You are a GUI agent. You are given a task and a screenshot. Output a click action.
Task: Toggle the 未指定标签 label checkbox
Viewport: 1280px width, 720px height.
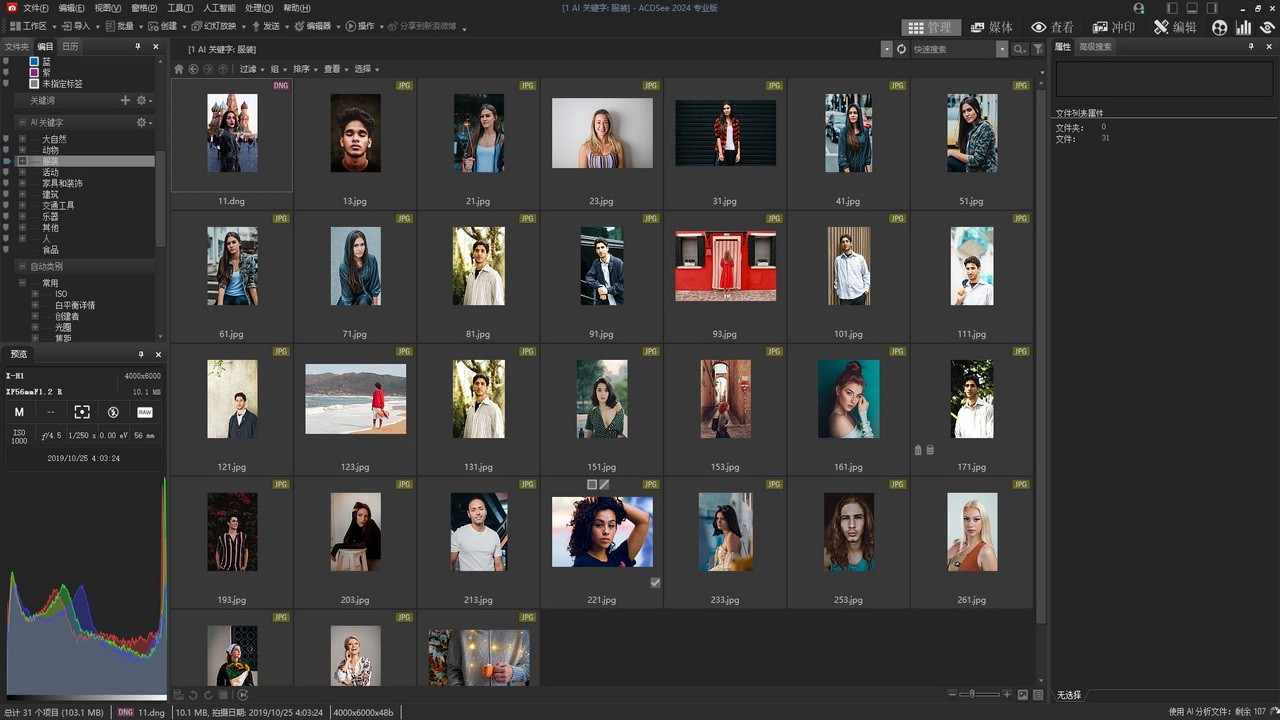pyautogui.click(x=34, y=84)
